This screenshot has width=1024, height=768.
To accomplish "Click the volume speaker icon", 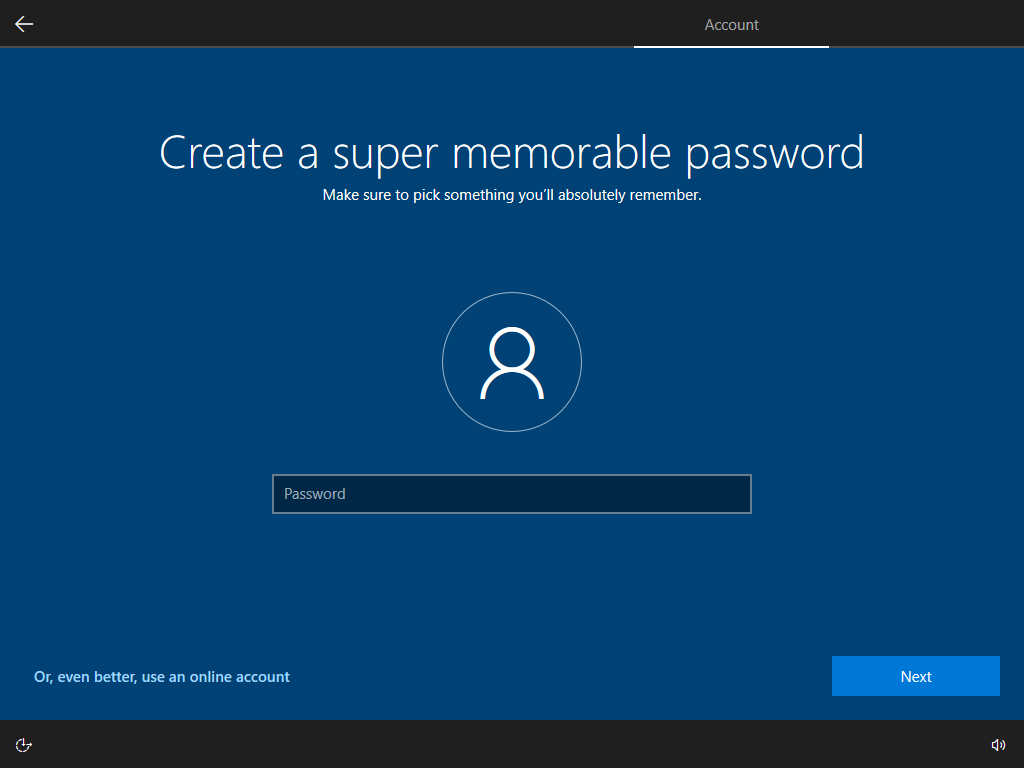I will (998, 744).
